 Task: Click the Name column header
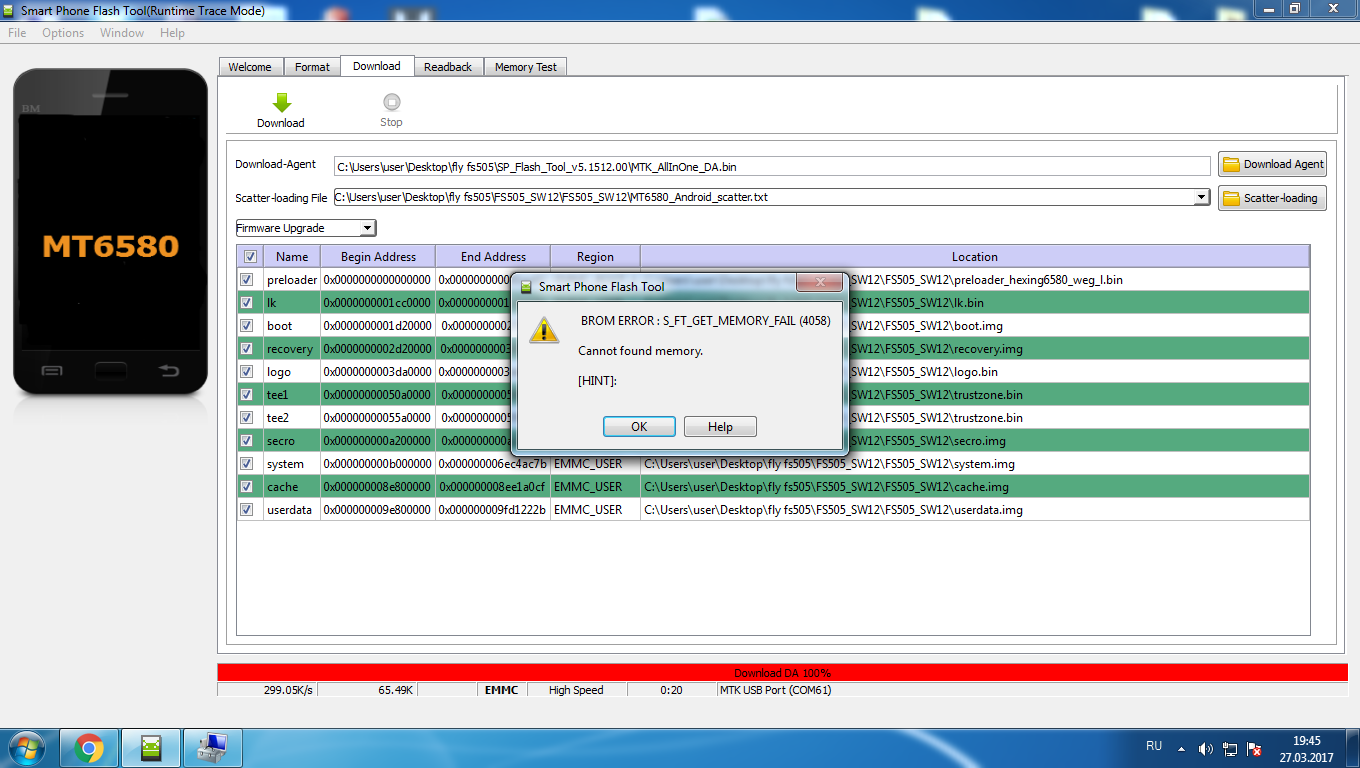point(292,257)
